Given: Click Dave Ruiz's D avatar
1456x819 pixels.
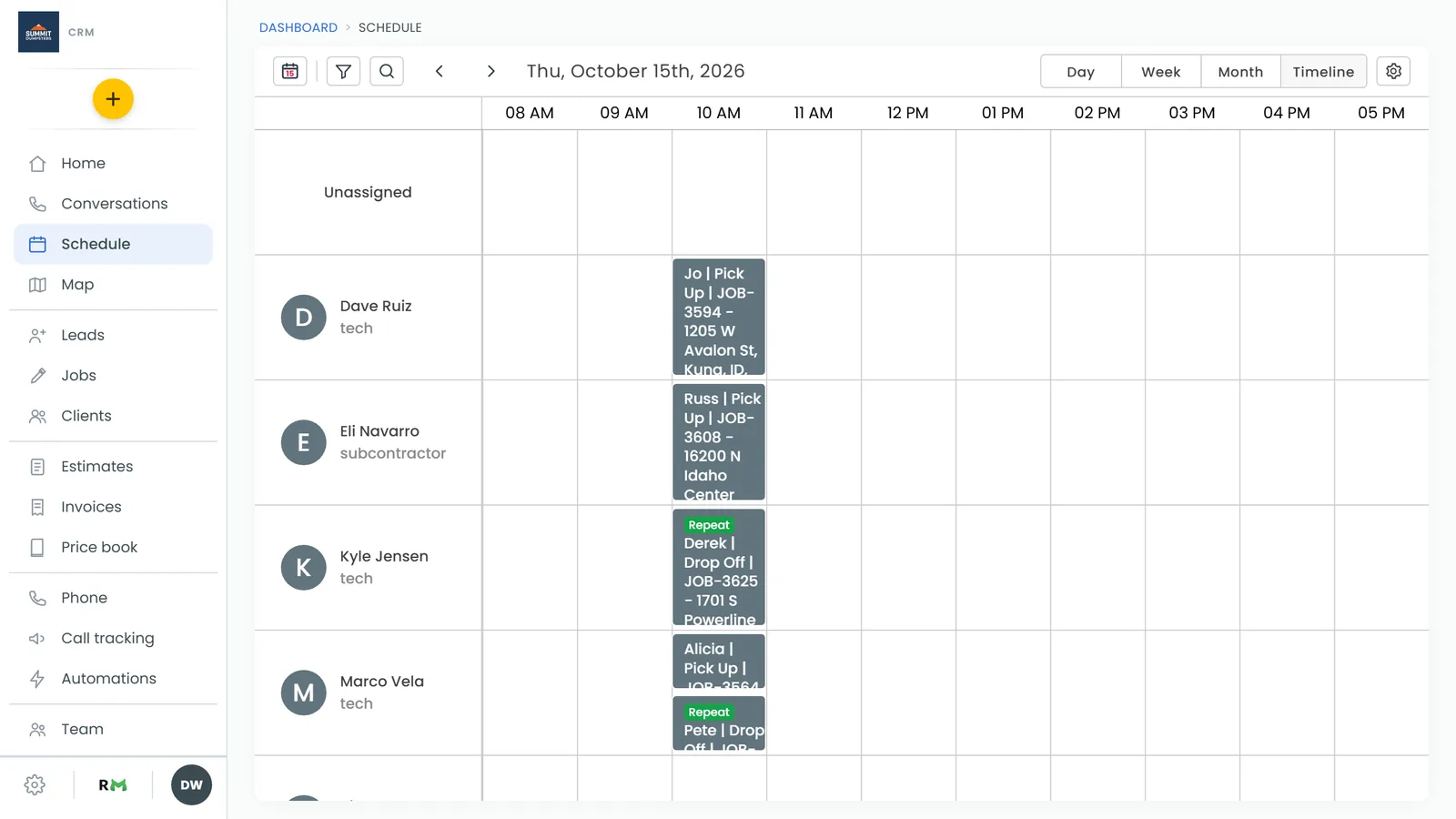Looking at the screenshot, I should point(304,318).
